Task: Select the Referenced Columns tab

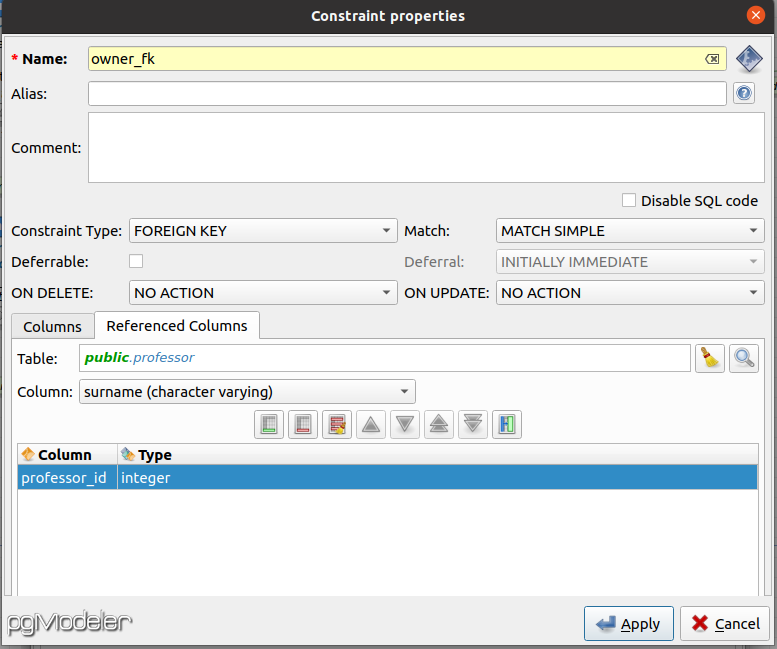Action: pyautogui.click(x=177, y=325)
